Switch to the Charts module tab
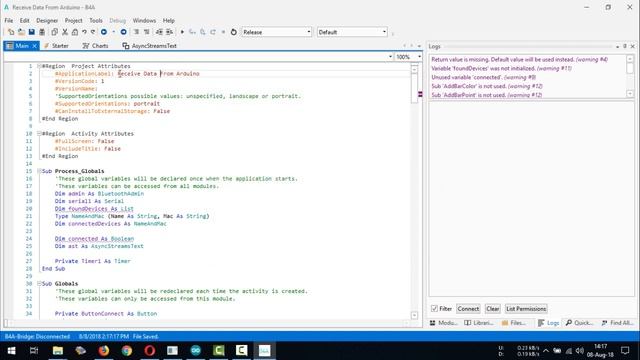 [x=96, y=46]
